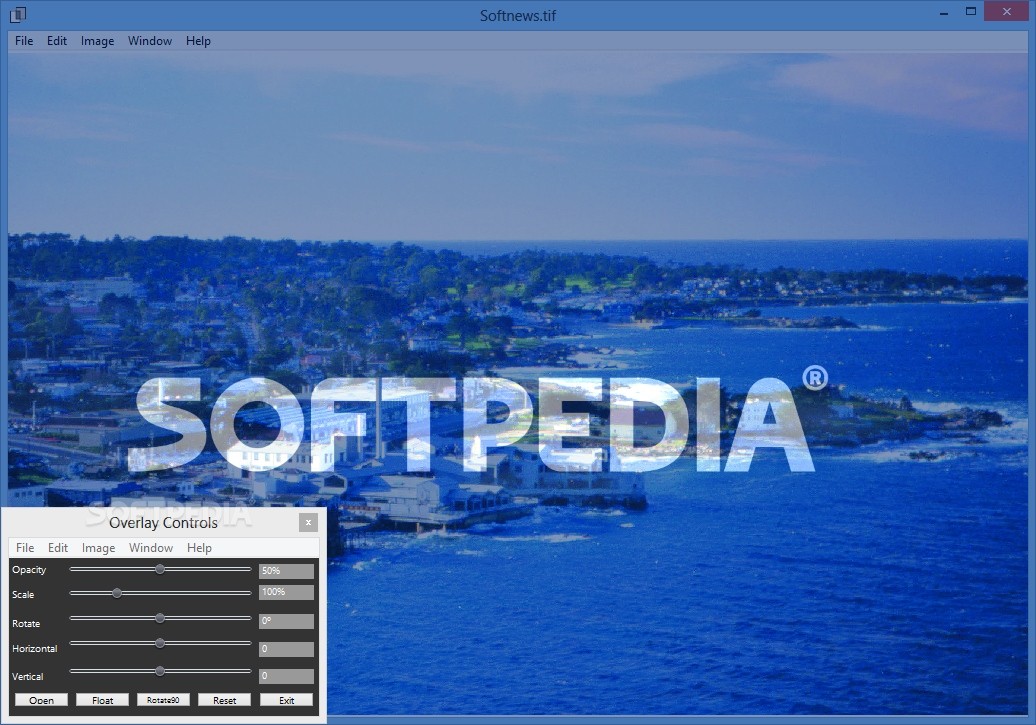Click the Opacity field showing 50%

point(286,571)
